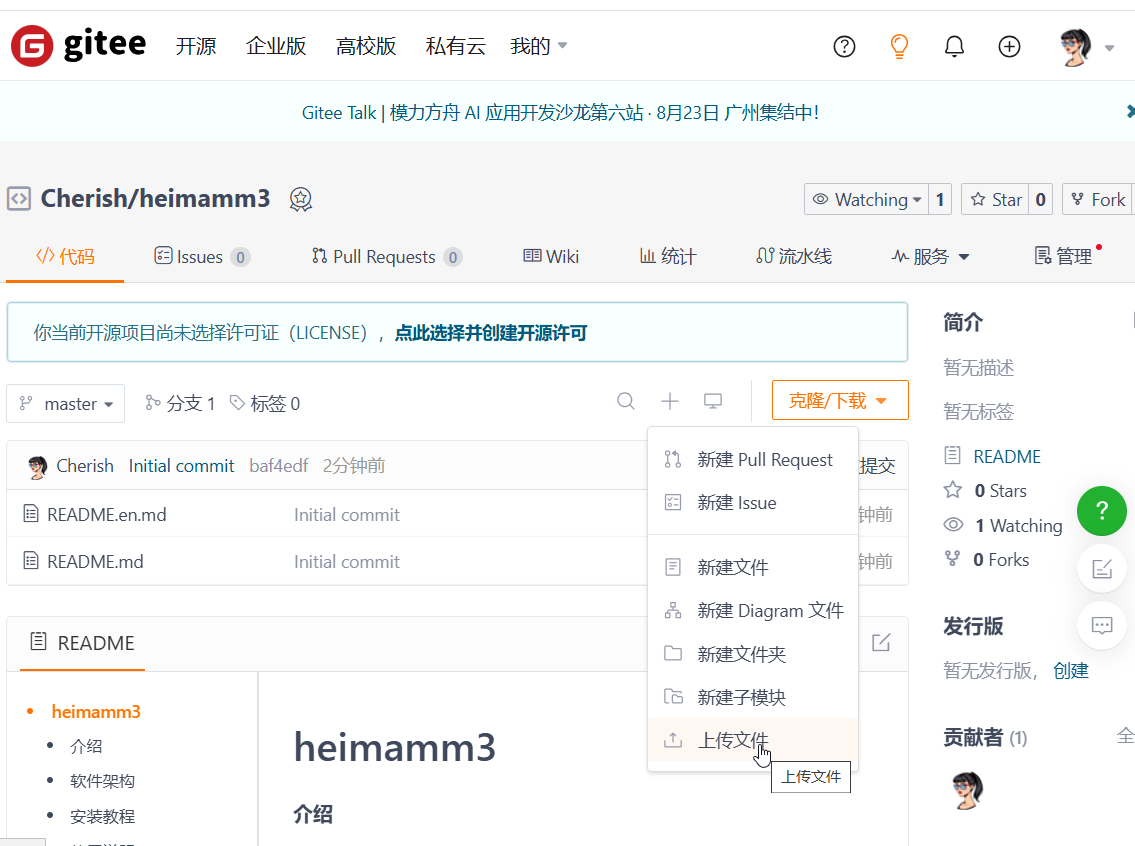The height and width of the screenshot is (846, 1135).
Task: Select 软件架构 in README outline
Action: click(102, 781)
